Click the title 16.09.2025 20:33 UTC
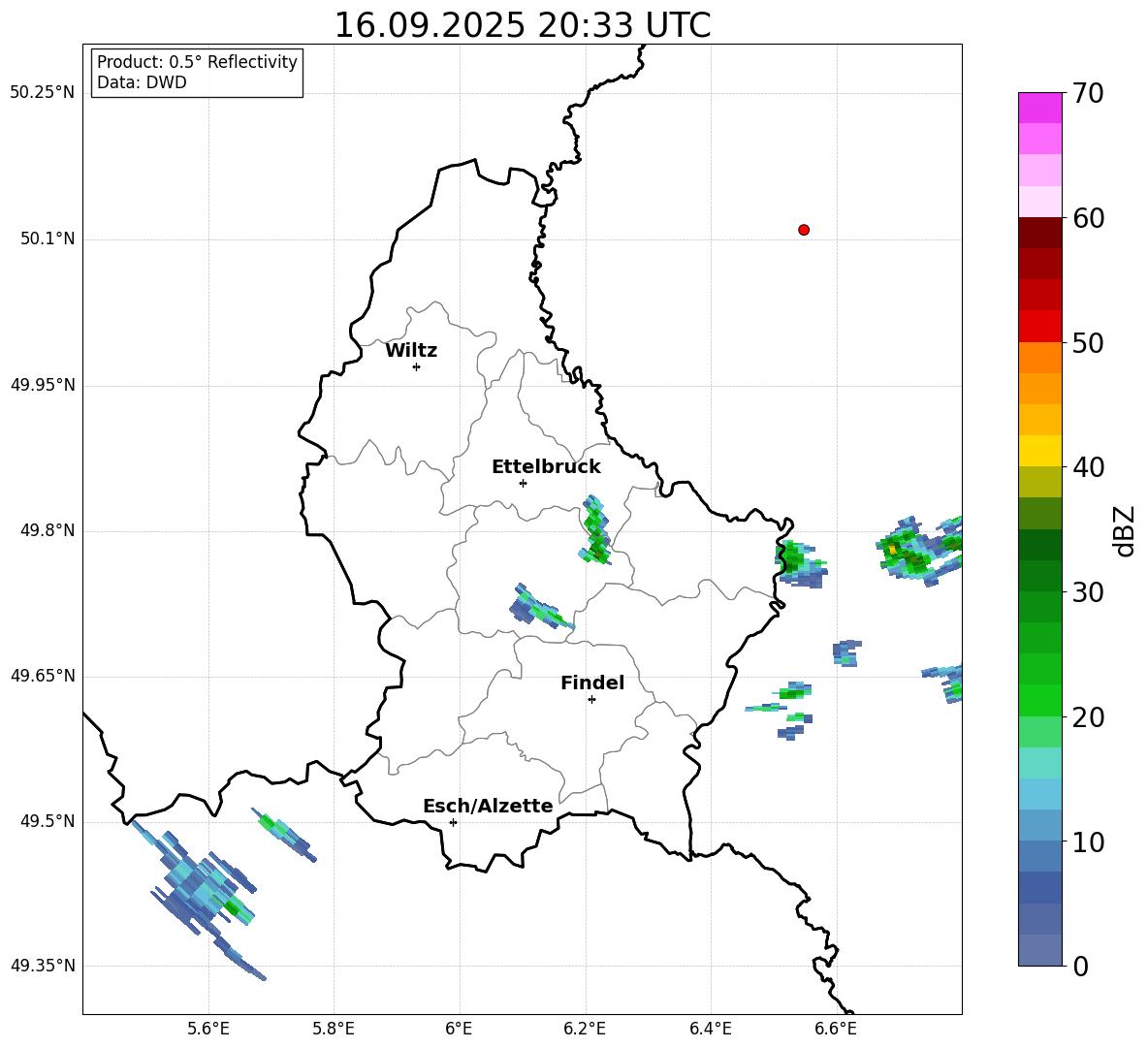This screenshot has width=1148, height=1048. coord(522,25)
